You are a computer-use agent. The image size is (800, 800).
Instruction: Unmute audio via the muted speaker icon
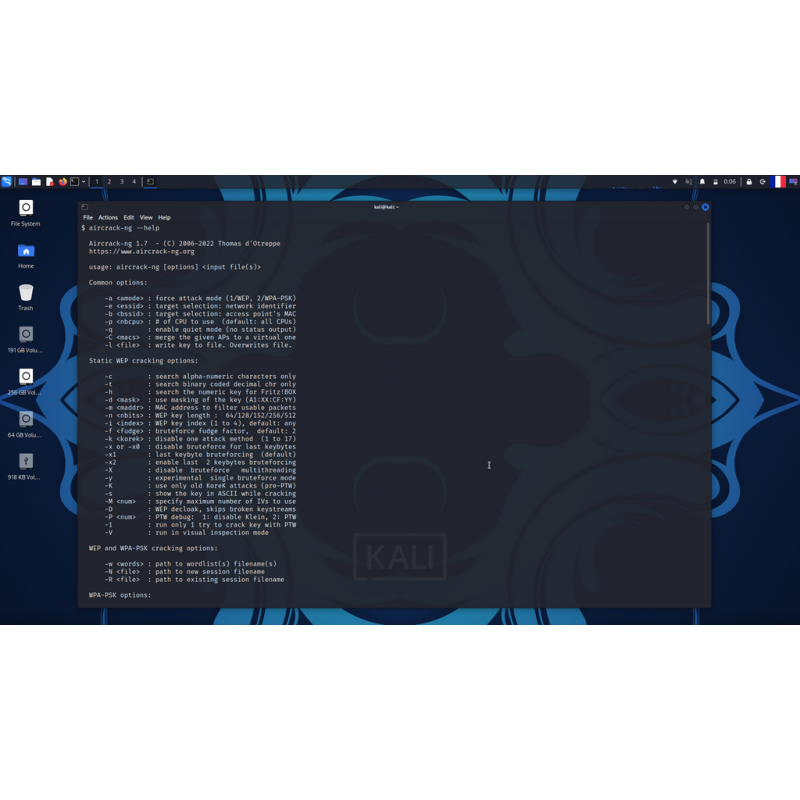click(x=689, y=182)
